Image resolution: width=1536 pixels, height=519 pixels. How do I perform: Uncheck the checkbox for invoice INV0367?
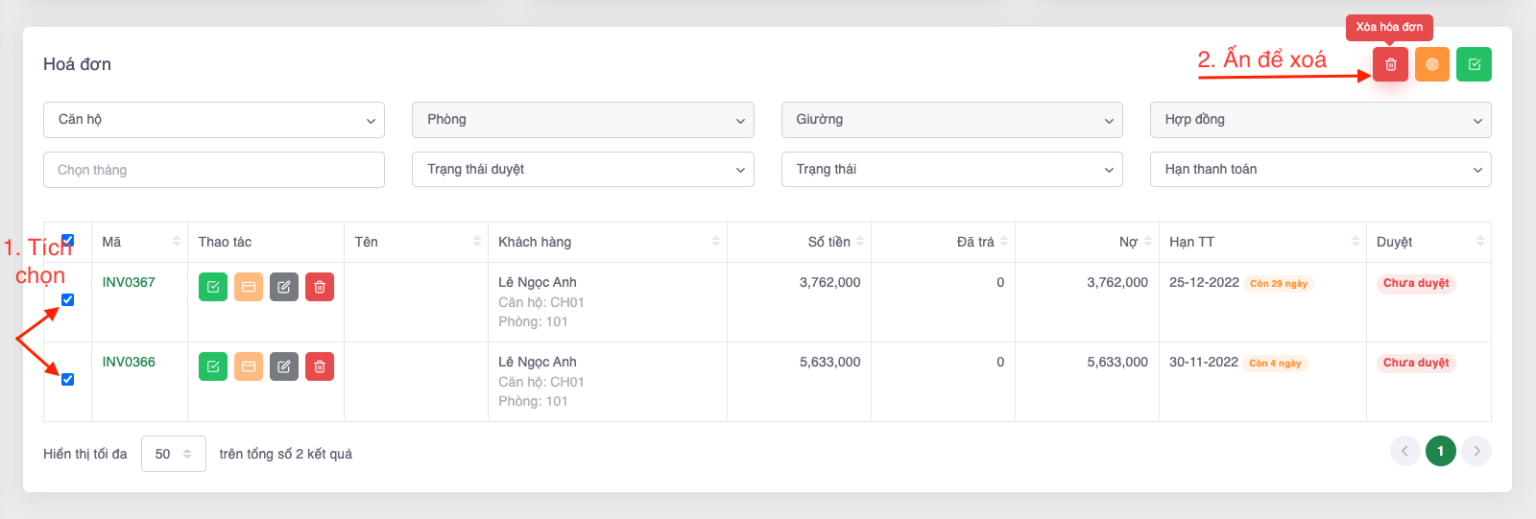[68, 299]
